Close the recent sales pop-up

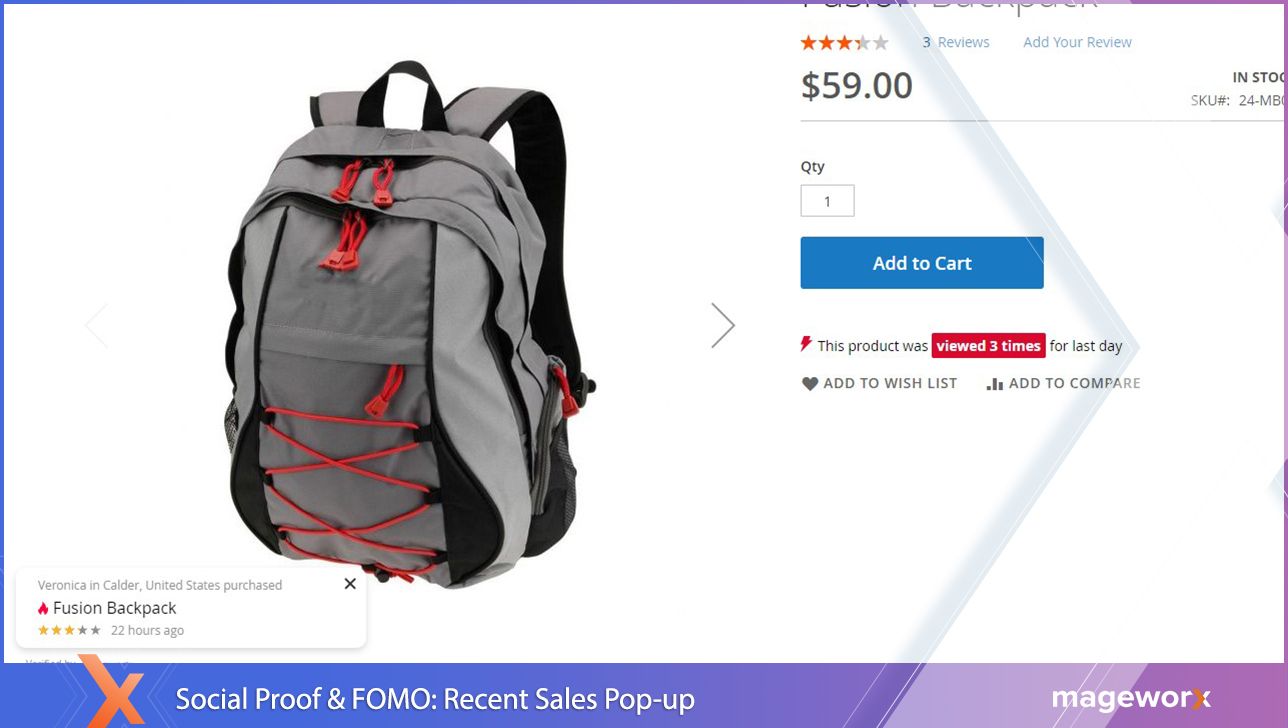(x=350, y=584)
